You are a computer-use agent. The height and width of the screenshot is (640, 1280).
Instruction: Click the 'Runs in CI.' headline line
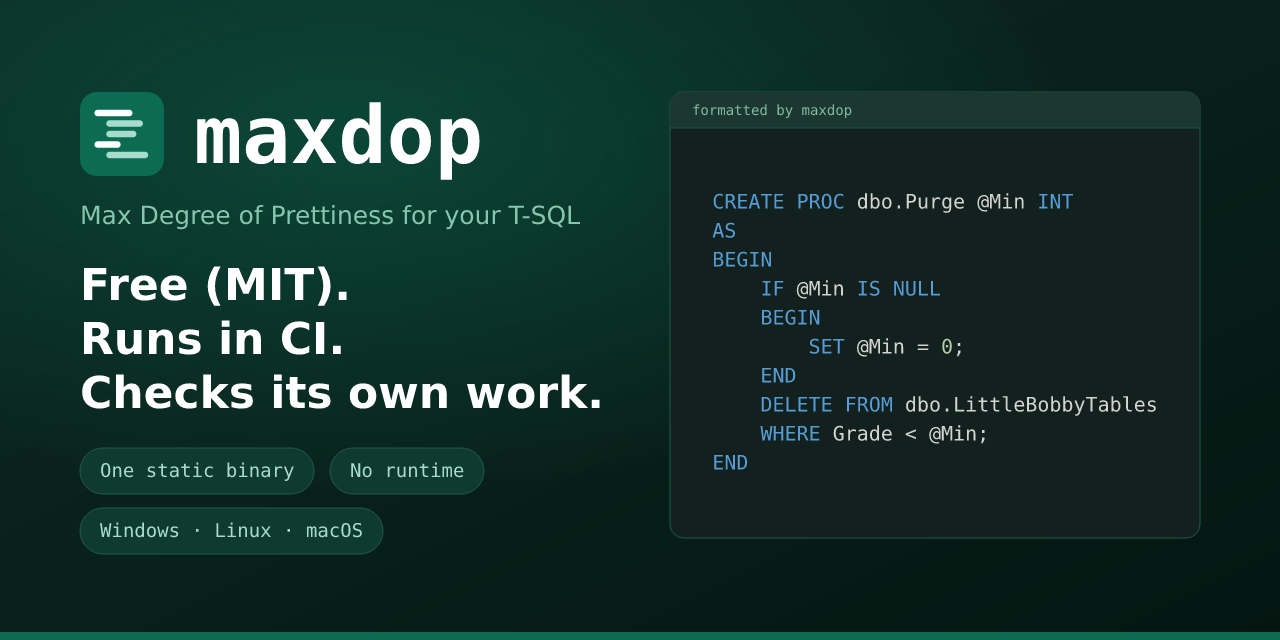point(212,339)
